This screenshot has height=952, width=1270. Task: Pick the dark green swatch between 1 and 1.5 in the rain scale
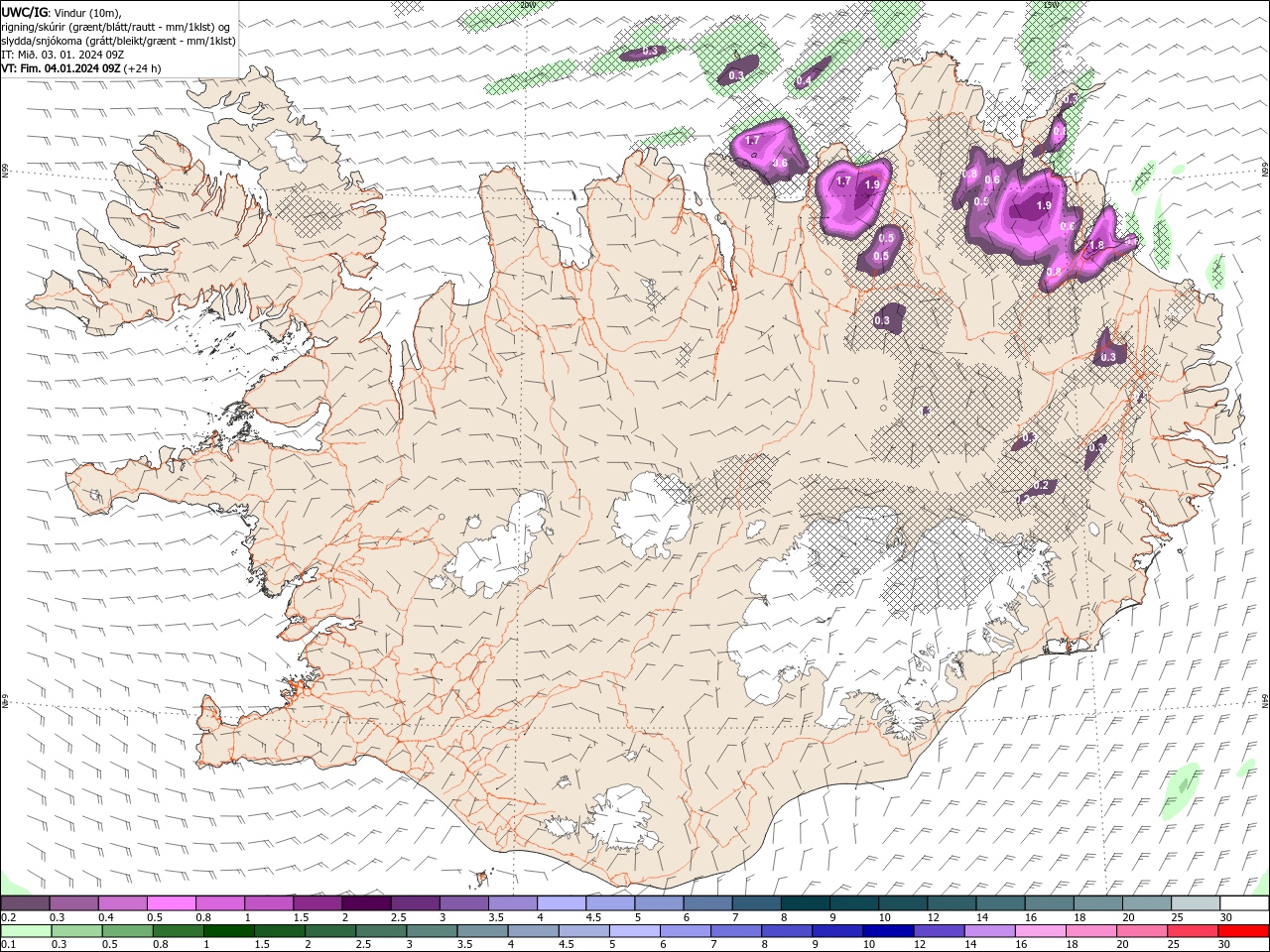228,931
